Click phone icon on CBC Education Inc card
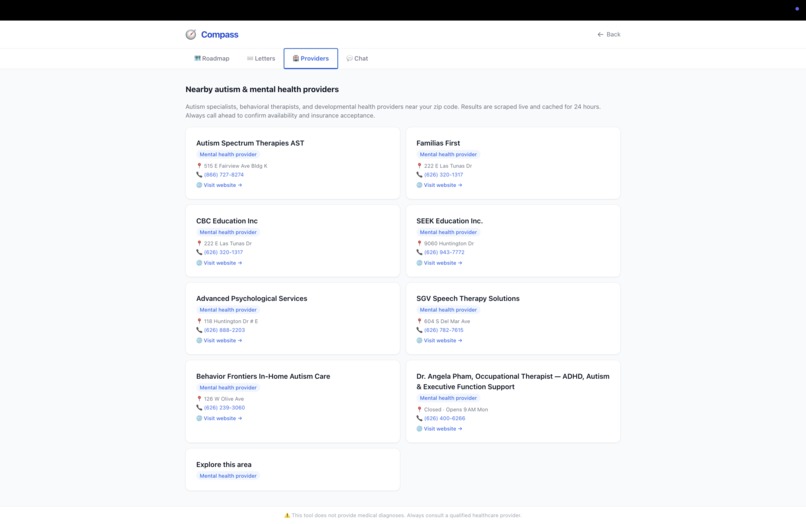The width and height of the screenshot is (806, 524). point(199,252)
